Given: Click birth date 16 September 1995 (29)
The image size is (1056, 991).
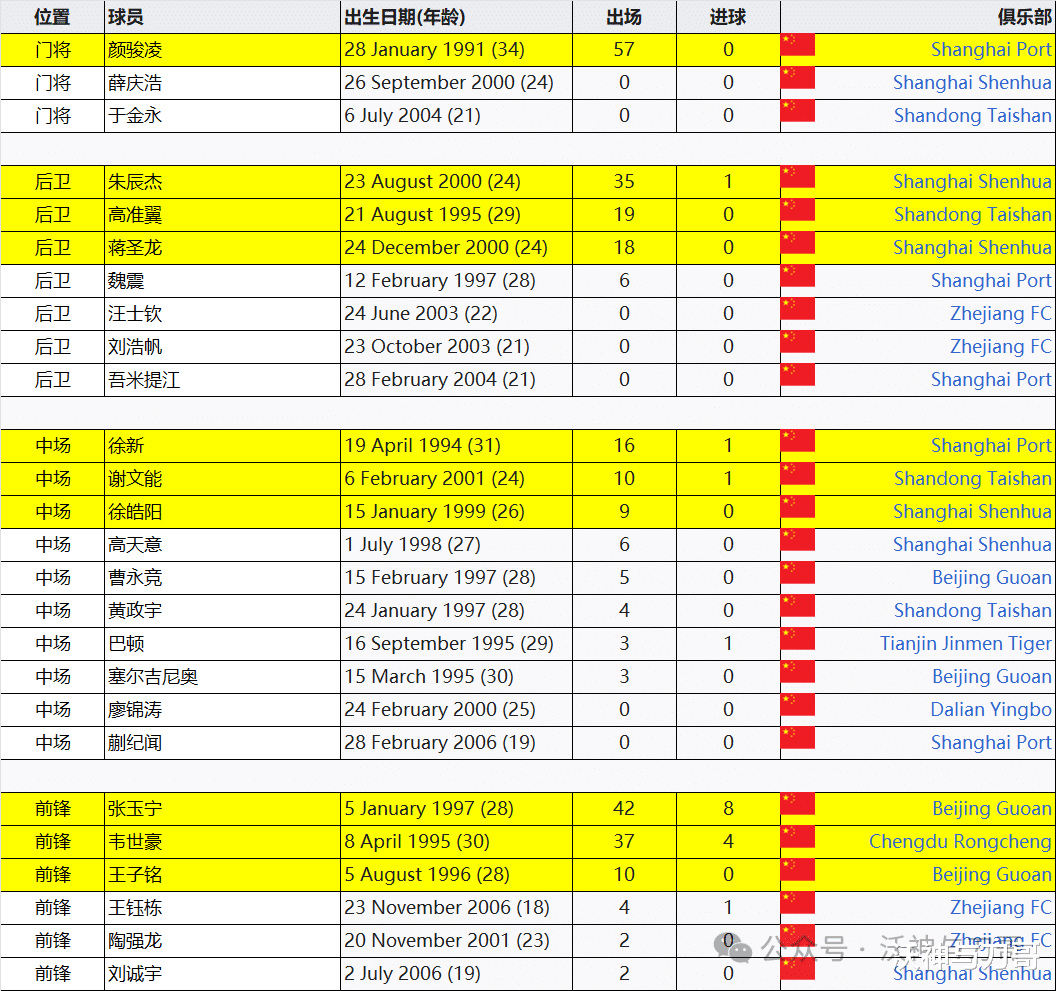Looking at the screenshot, I should click(449, 644).
